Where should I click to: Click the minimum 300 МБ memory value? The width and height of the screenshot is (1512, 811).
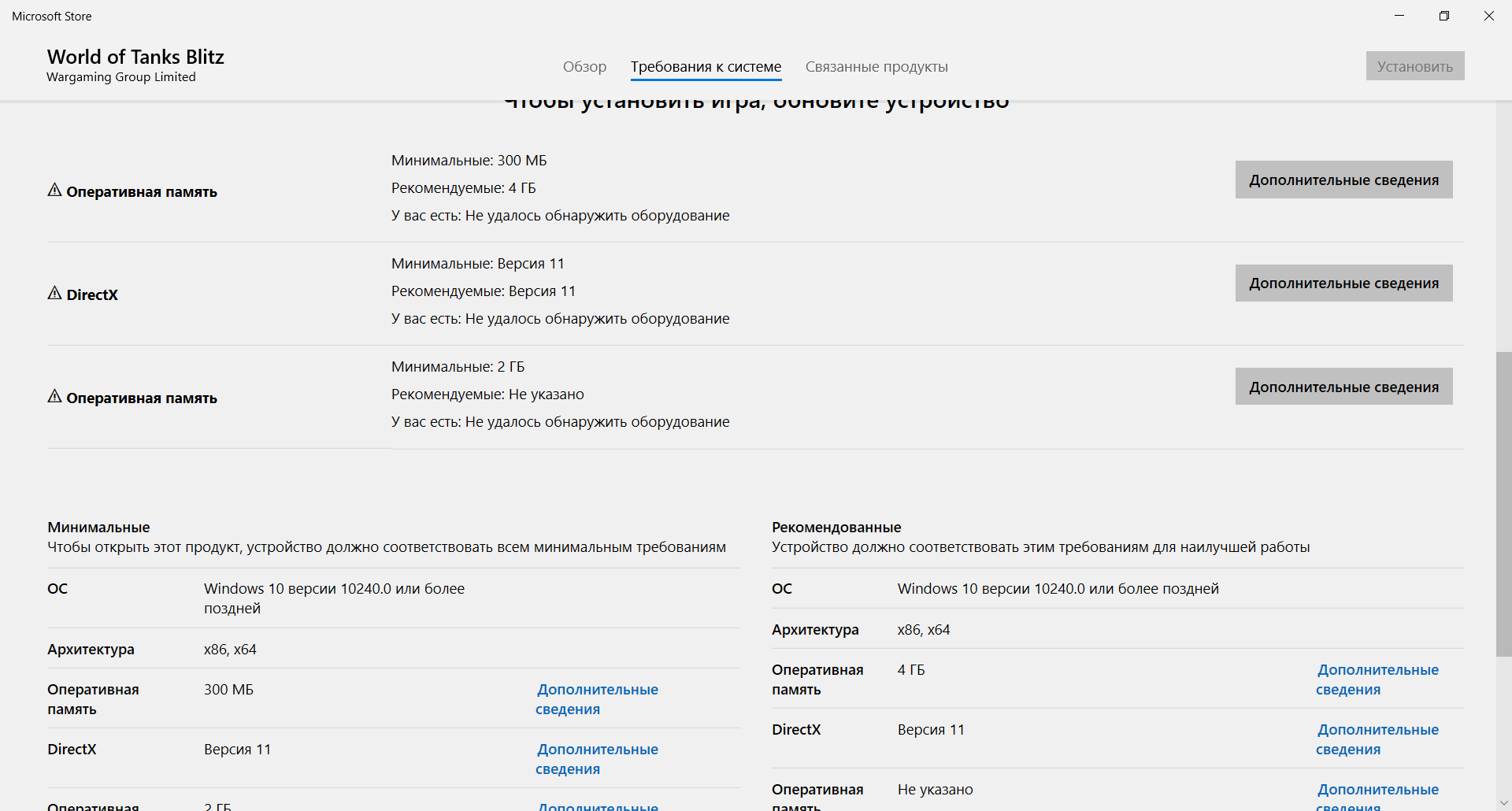pos(228,690)
